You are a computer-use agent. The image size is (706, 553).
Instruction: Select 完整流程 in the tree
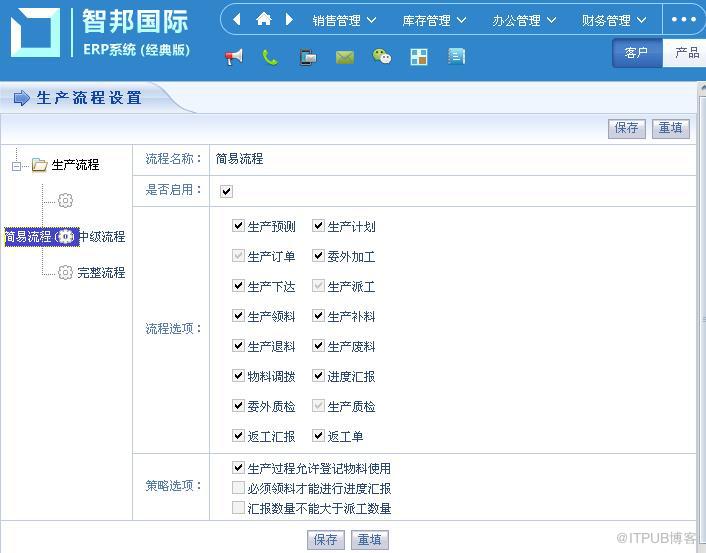[101, 272]
